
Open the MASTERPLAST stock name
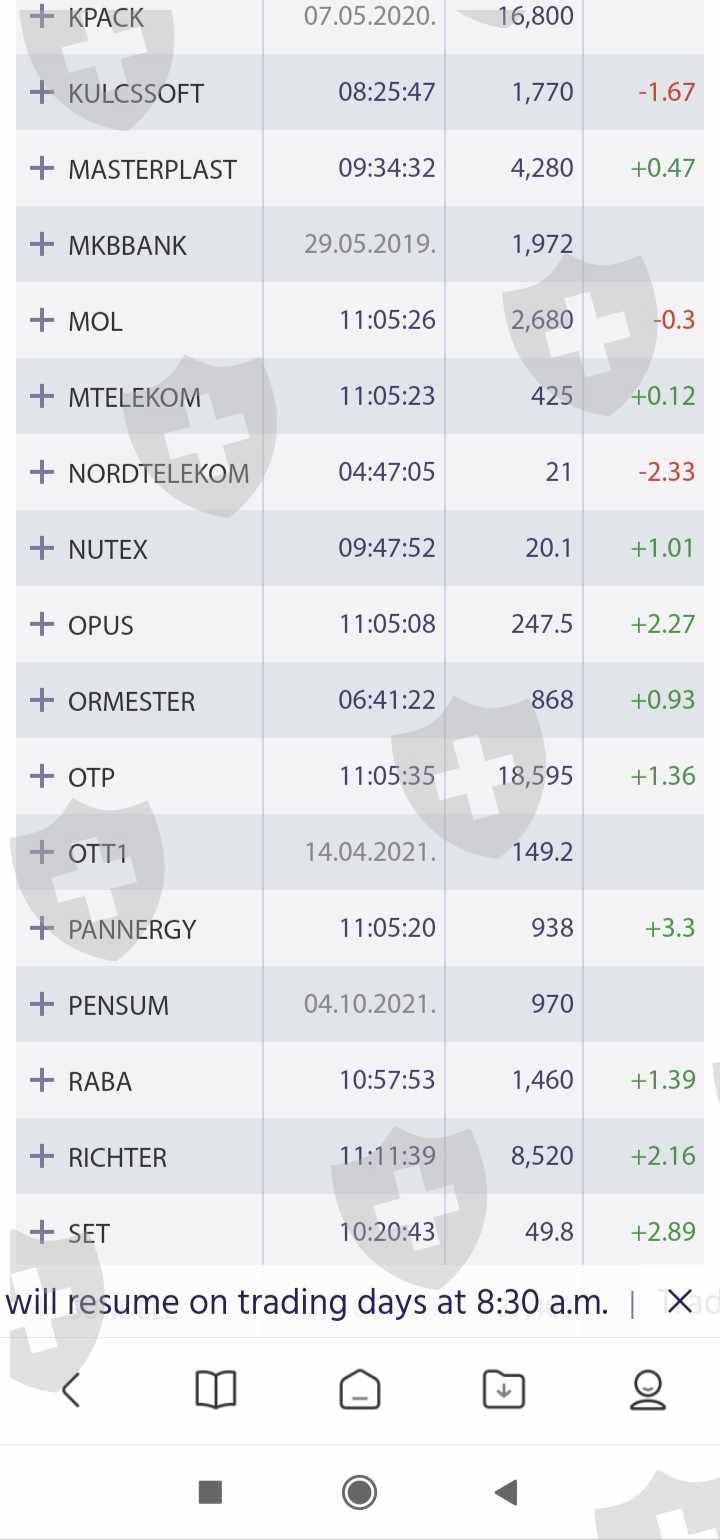[x=152, y=169]
